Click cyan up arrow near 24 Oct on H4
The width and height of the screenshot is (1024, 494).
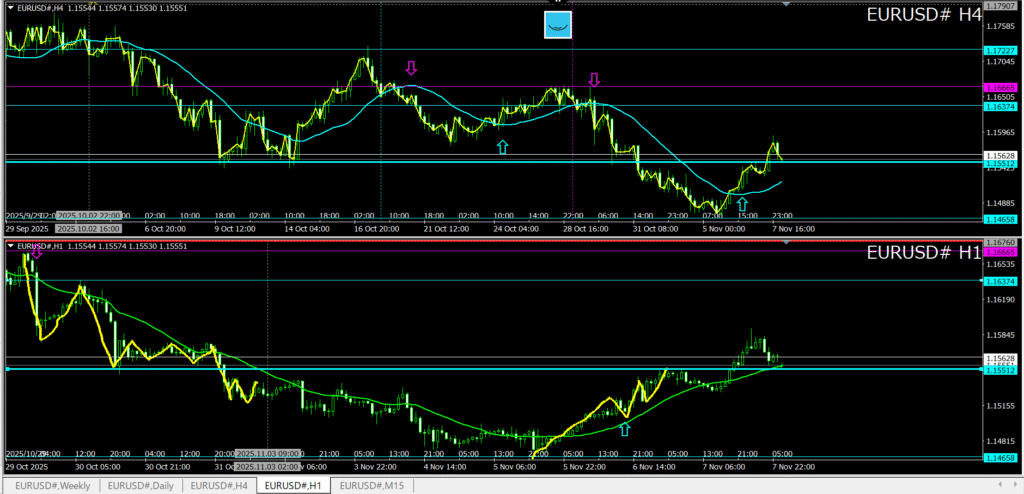click(502, 147)
